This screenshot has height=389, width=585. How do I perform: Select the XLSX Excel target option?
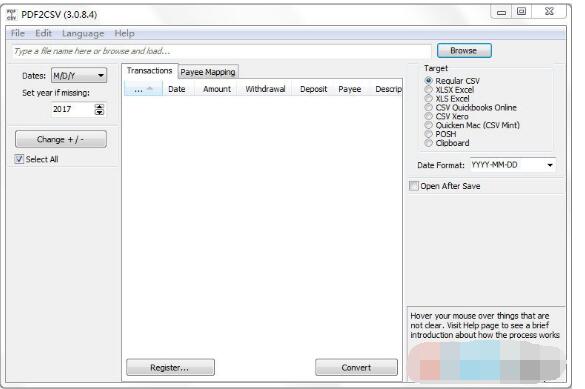pos(429,90)
